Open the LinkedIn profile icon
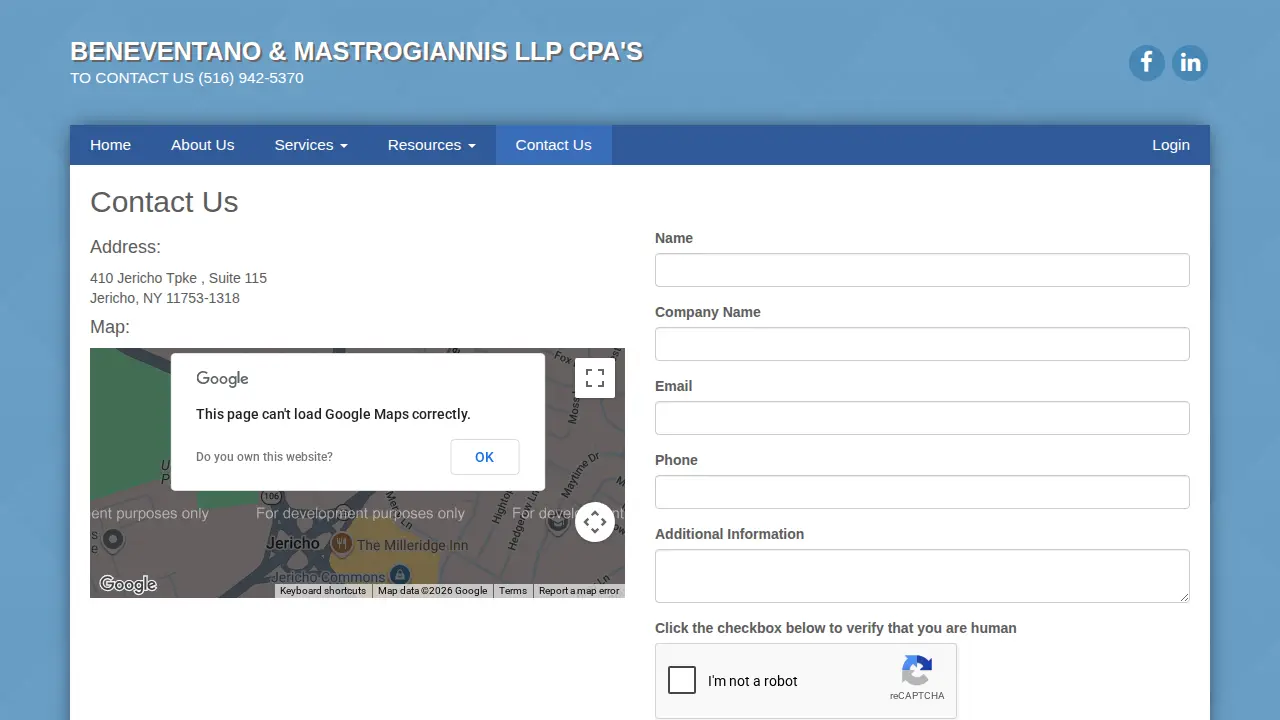The image size is (1280, 720). coord(1190,63)
